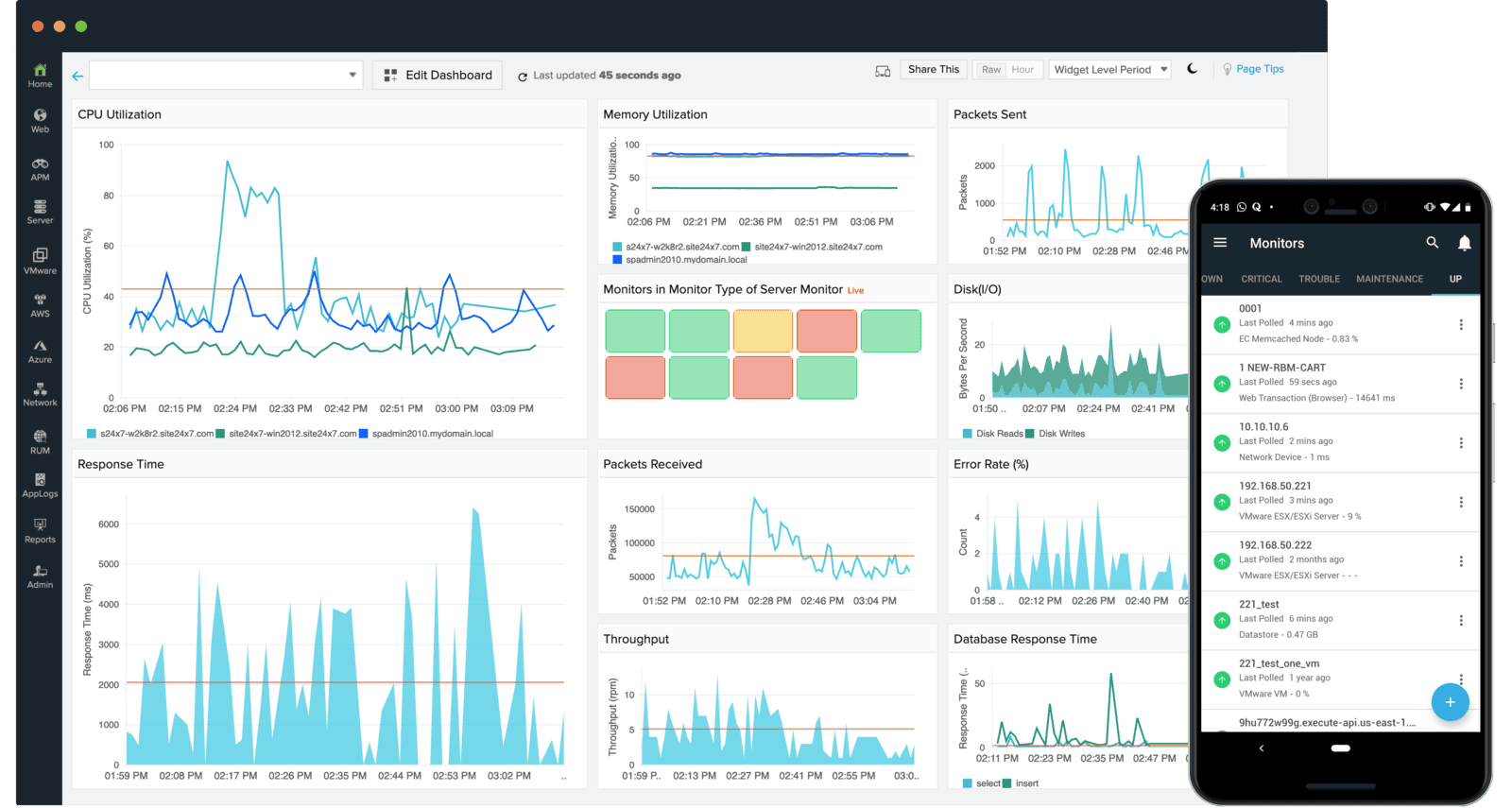Viewport: 1512px width, 808px height.
Task: Open the Azure sidebar icon
Action: [x=40, y=351]
